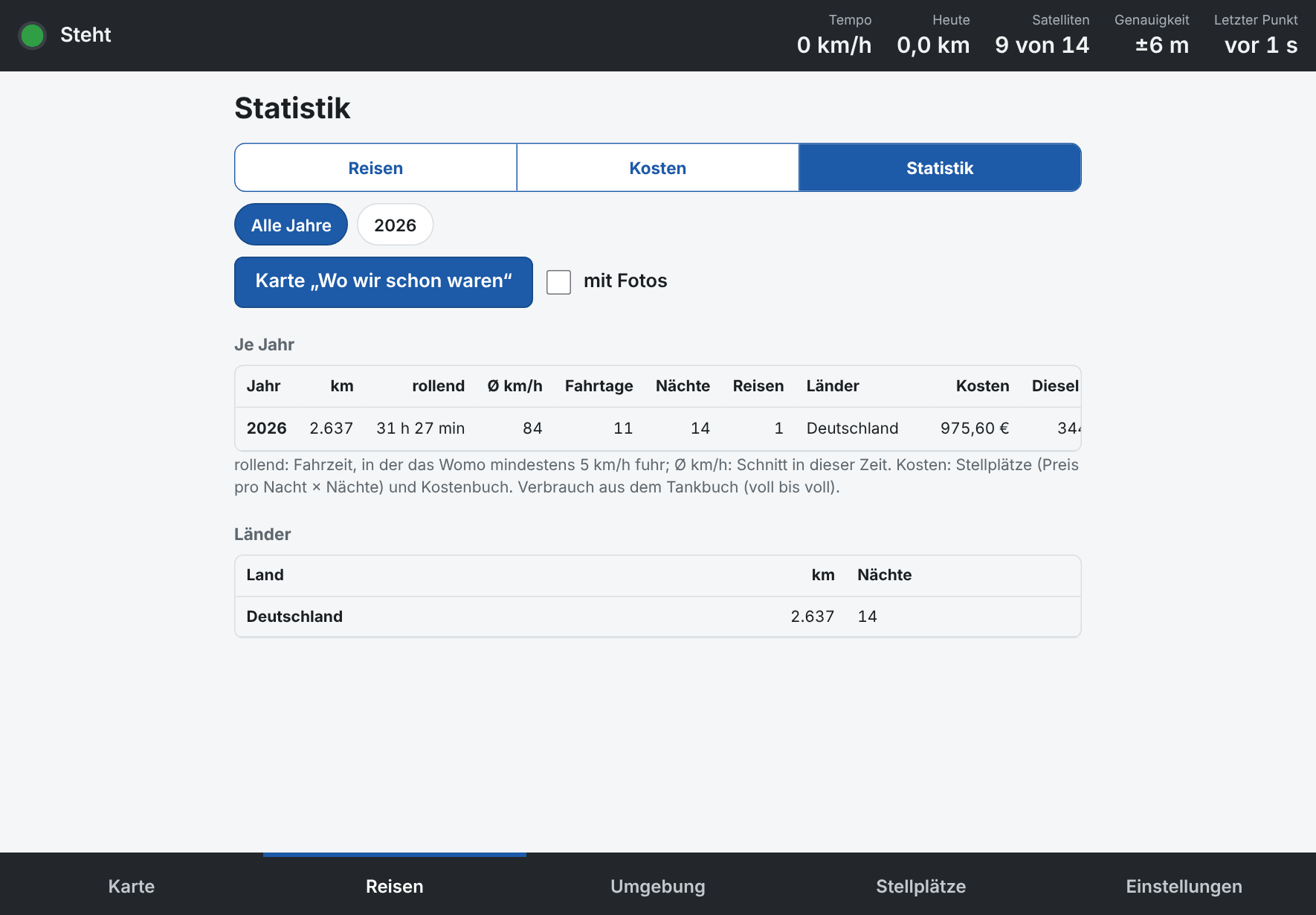Open Umgebung in bottom navigation

coord(658,885)
